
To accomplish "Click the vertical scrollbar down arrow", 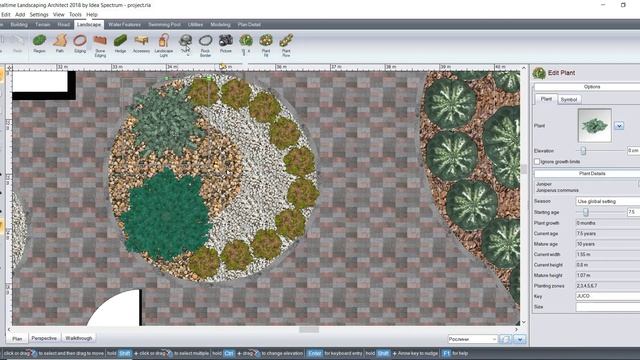I will pyautogui.click(x=524, y=322).
